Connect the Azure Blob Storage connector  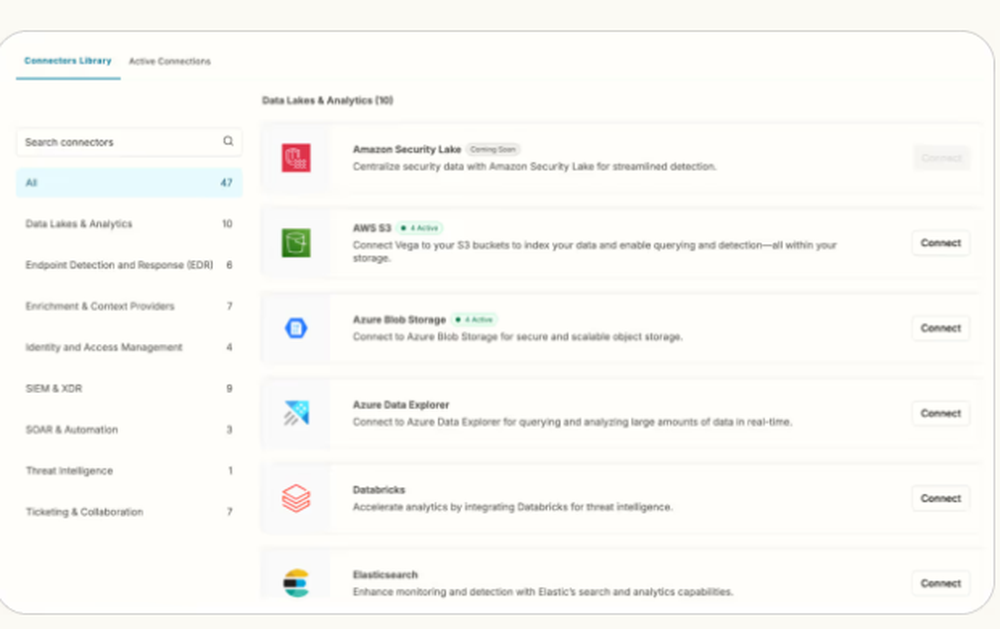tap(940, 328)
